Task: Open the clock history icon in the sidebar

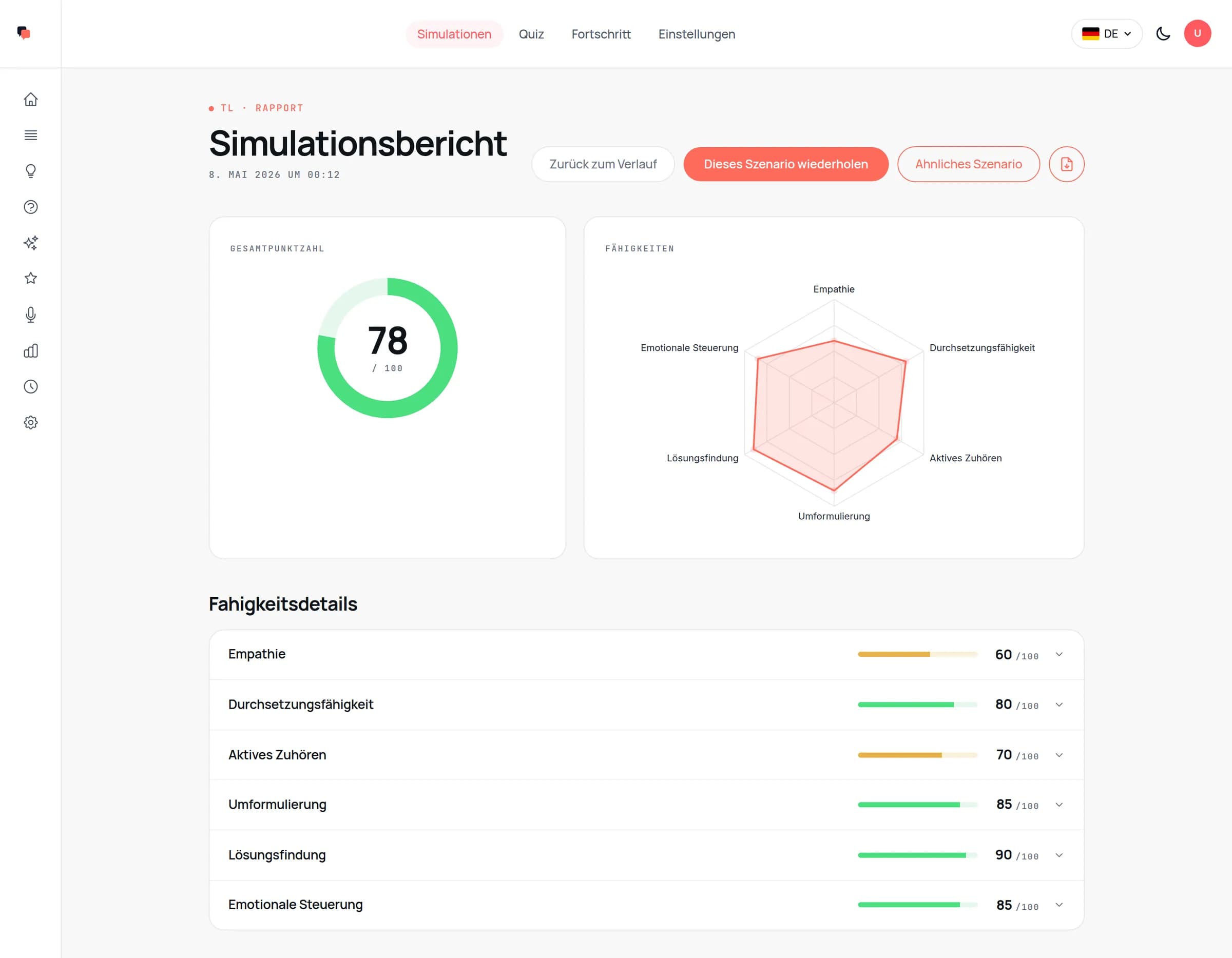Action: [30, 387]
